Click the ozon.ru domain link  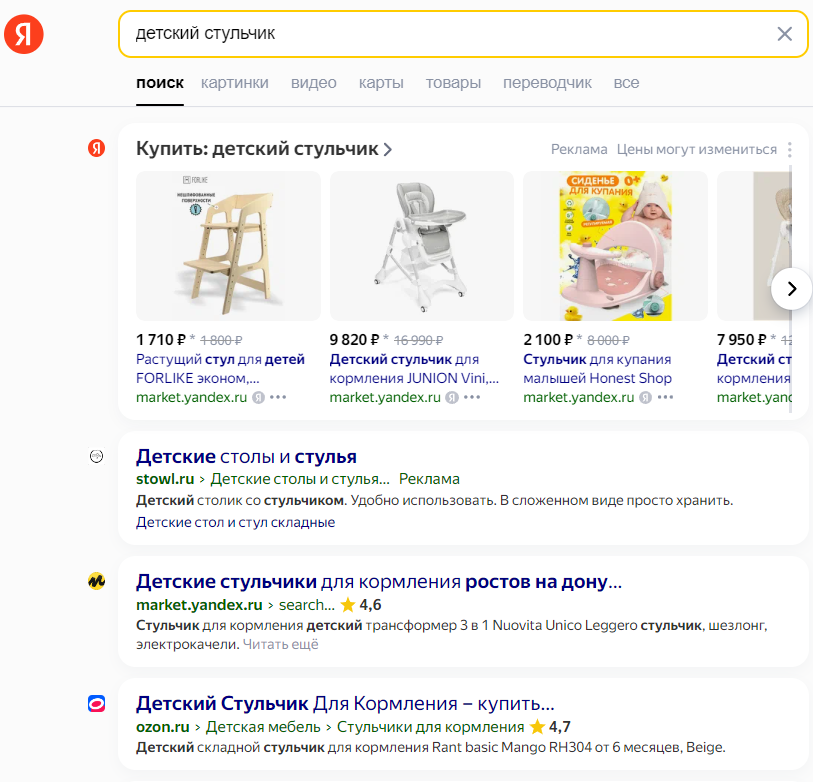[163, 727]
